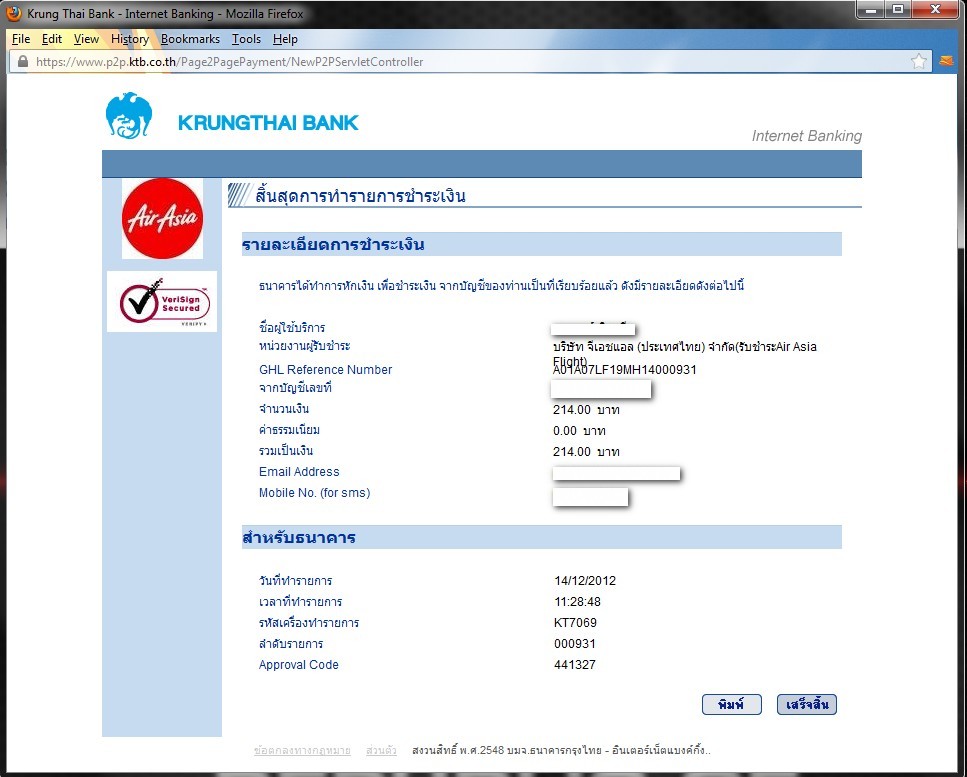
Task: Click the GHL Reference Number value A01A07LF19MH14000931
Action: 625,369
